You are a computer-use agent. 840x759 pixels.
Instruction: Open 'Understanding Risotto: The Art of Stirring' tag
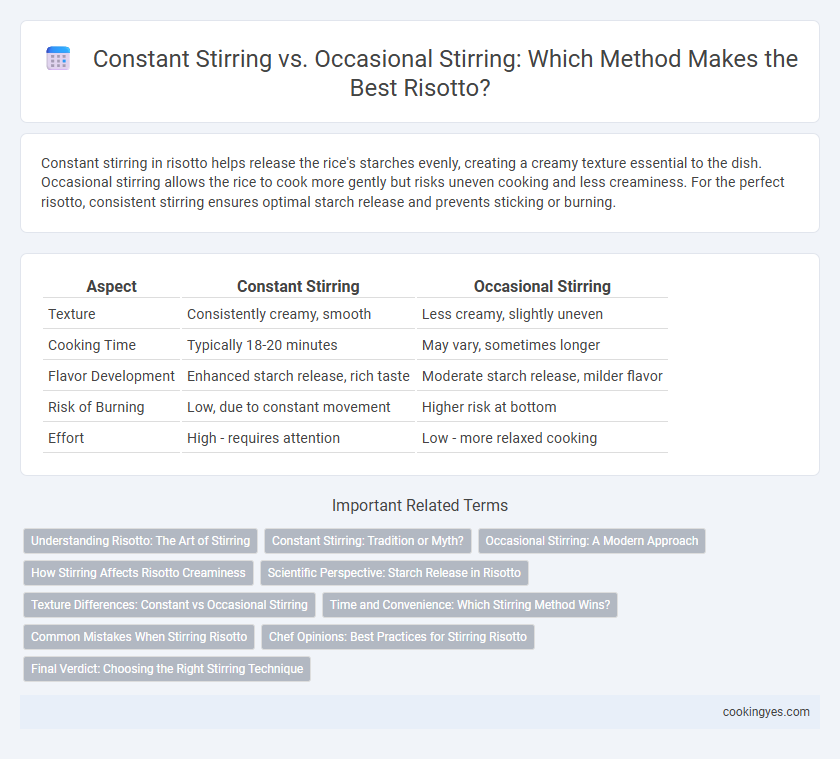(x=140, y=541)
